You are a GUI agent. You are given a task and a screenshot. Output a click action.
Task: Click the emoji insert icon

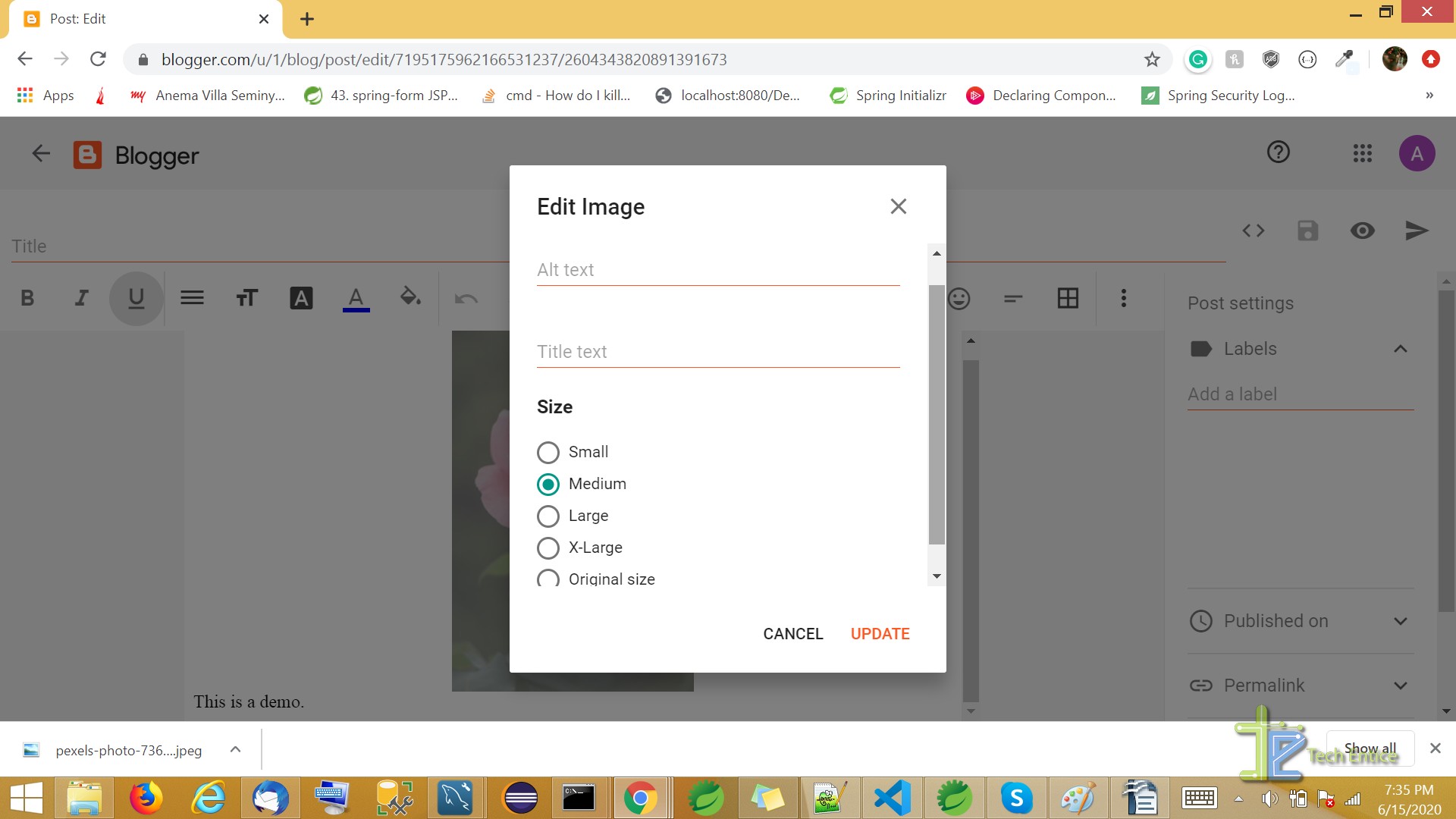point(958,297)
